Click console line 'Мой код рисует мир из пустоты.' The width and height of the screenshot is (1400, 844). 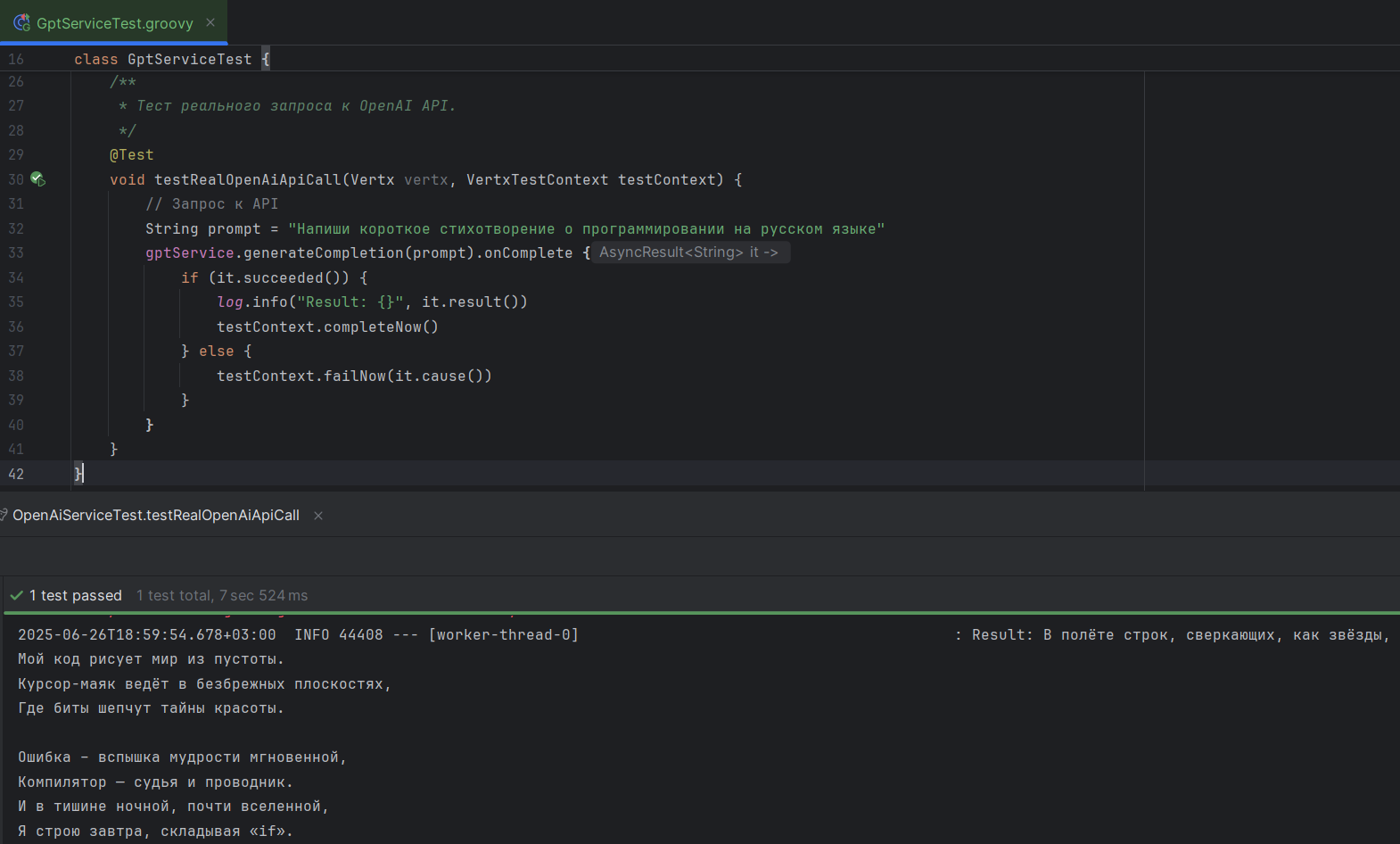(152, 659)
